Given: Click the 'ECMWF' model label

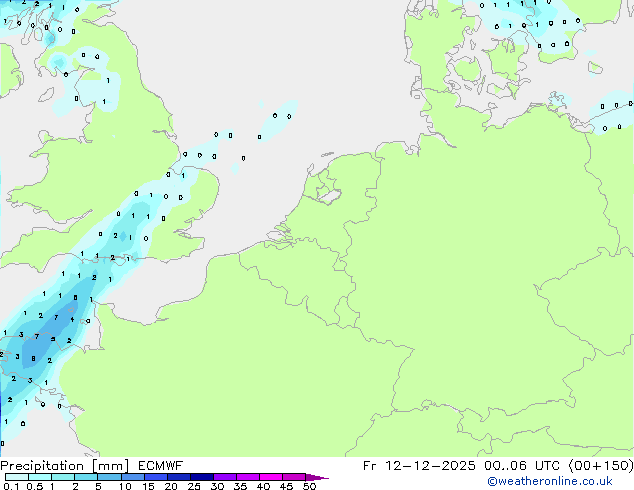Looking at the screenshot, I should tap(161, 466).
